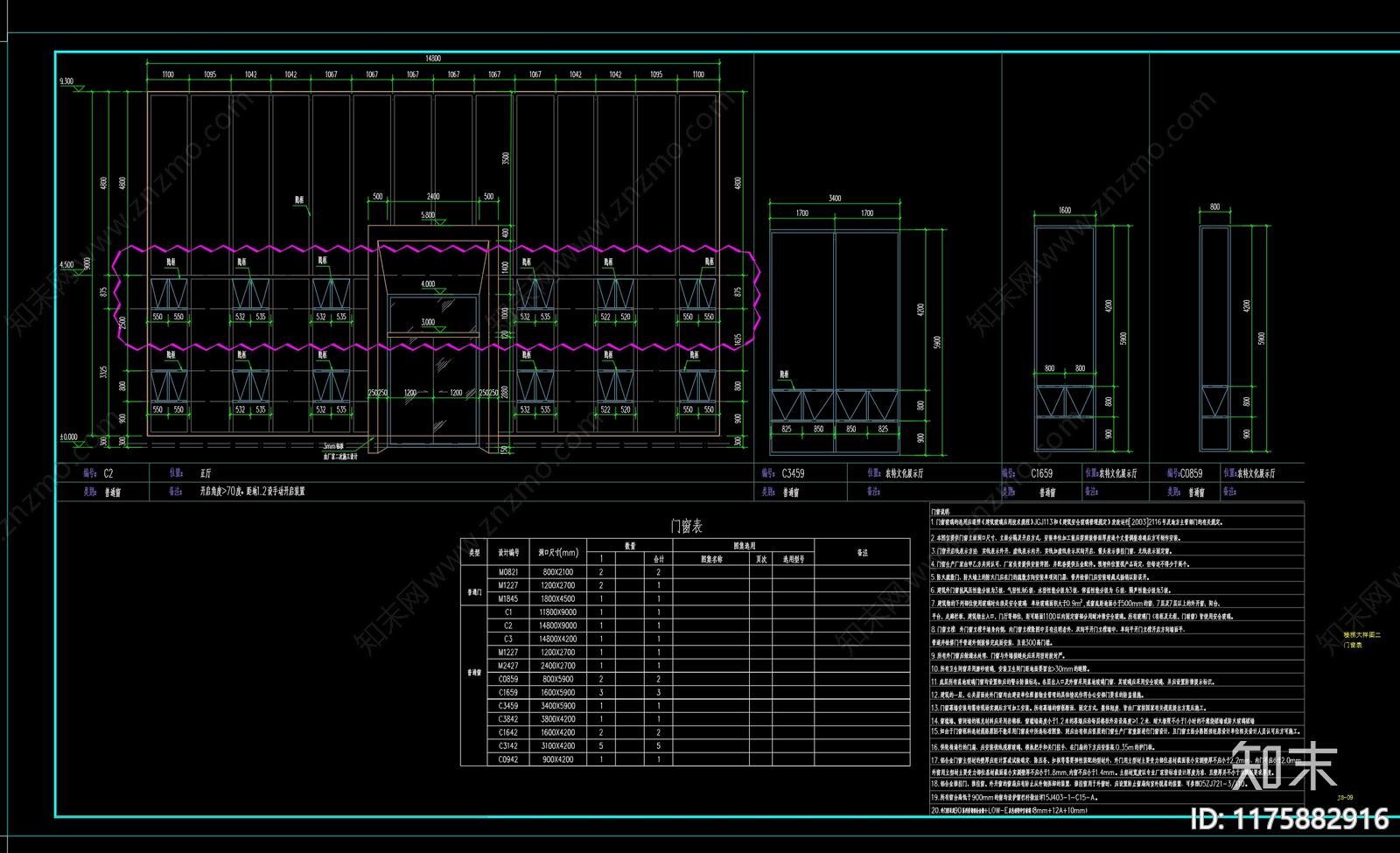This screenshot has width=1400, height=853.
Task: Click the C3842 table cell
Action: pyautogui.click(x=508, y=719)
